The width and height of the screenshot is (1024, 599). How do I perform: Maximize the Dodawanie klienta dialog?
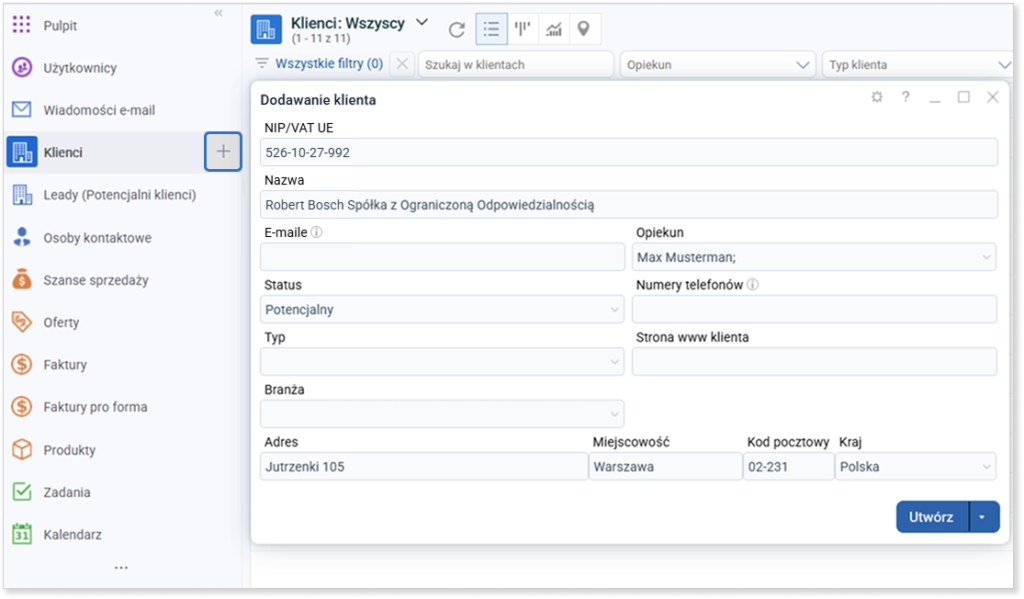tap(963, 97)
